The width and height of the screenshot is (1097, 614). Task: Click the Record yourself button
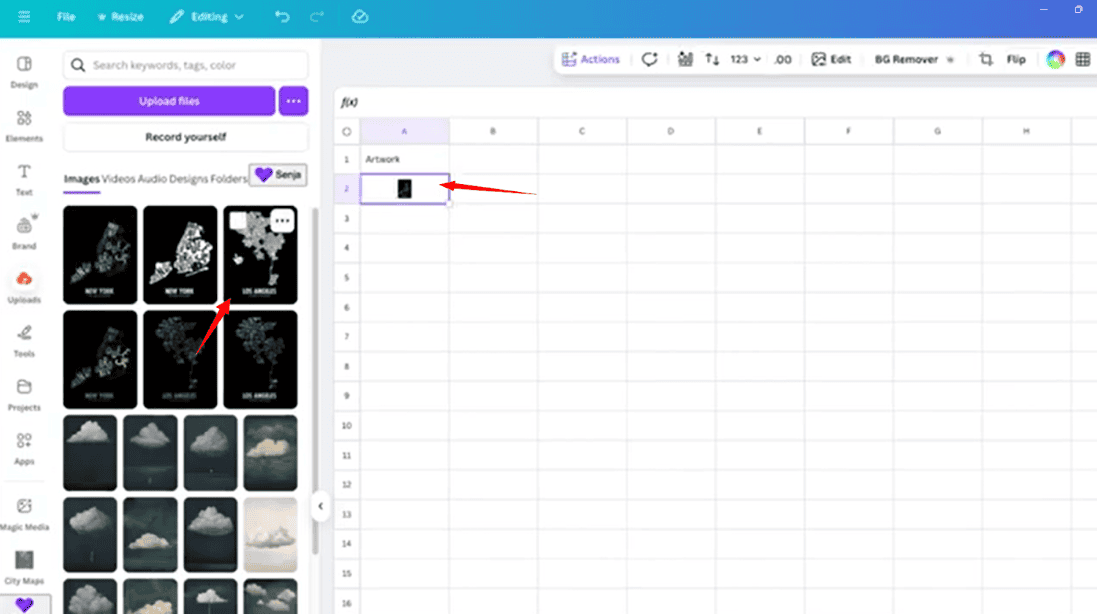185,137
